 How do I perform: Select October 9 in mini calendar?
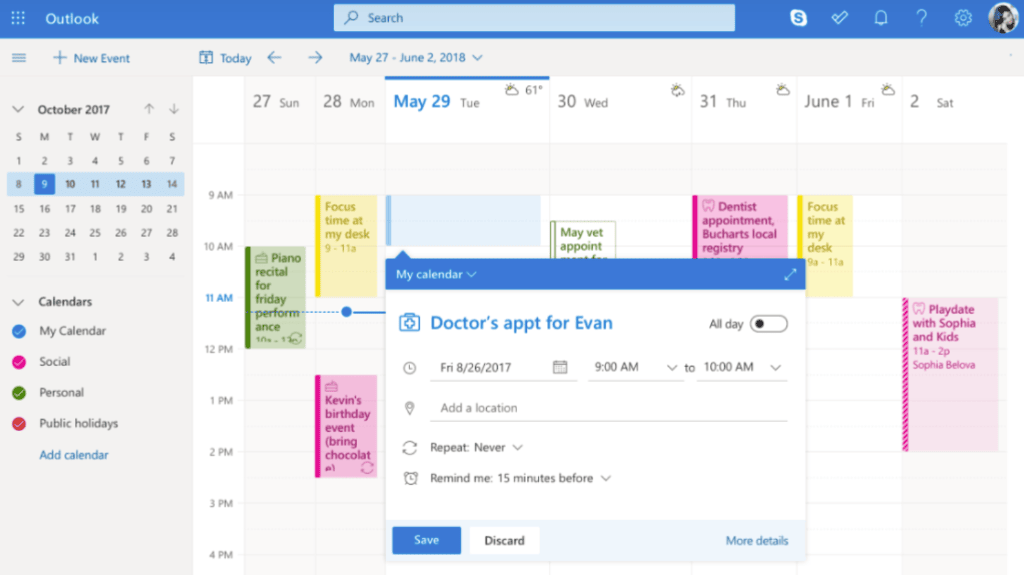pos(44,184)
